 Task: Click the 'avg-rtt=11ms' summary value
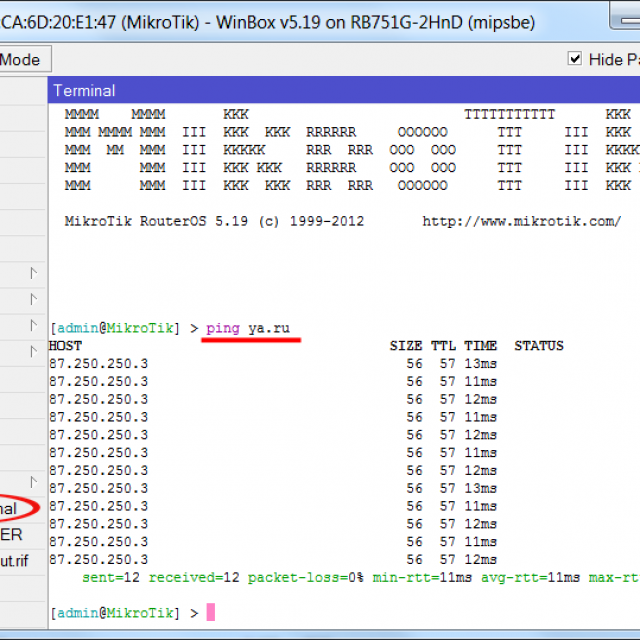[x=530, y=578]
